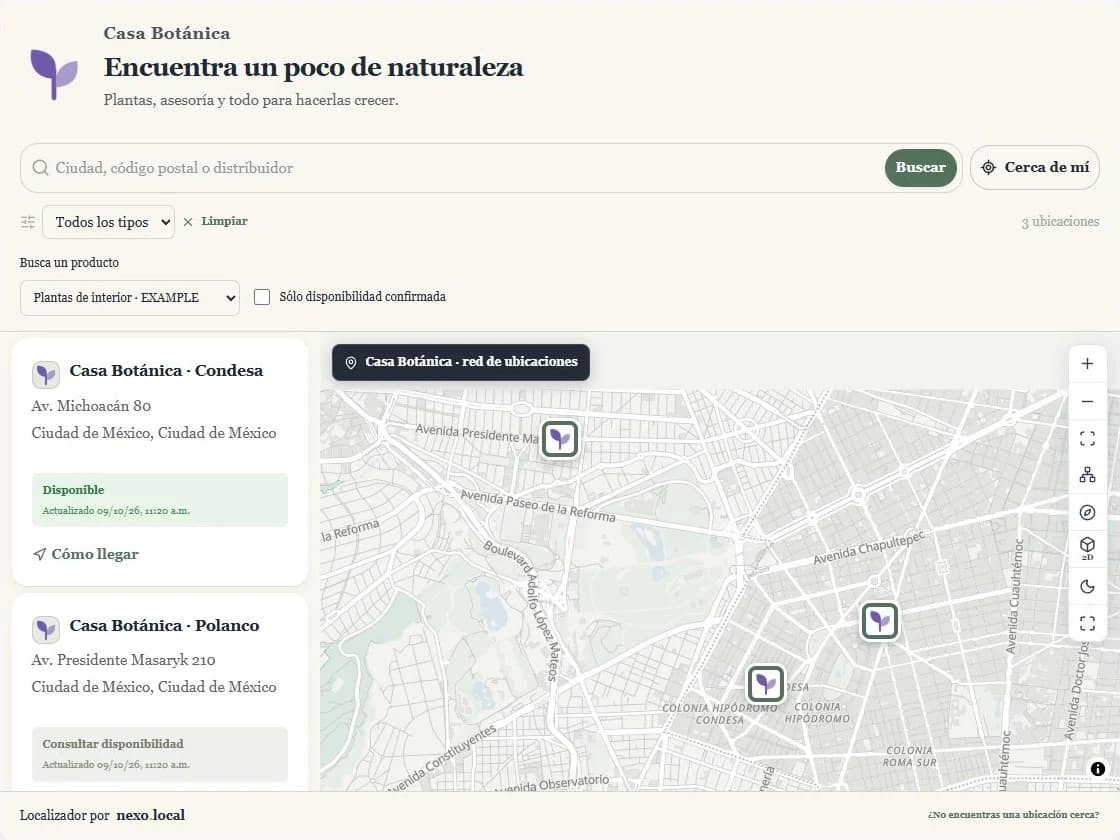Click the search magnifier icon

[41, 168]
